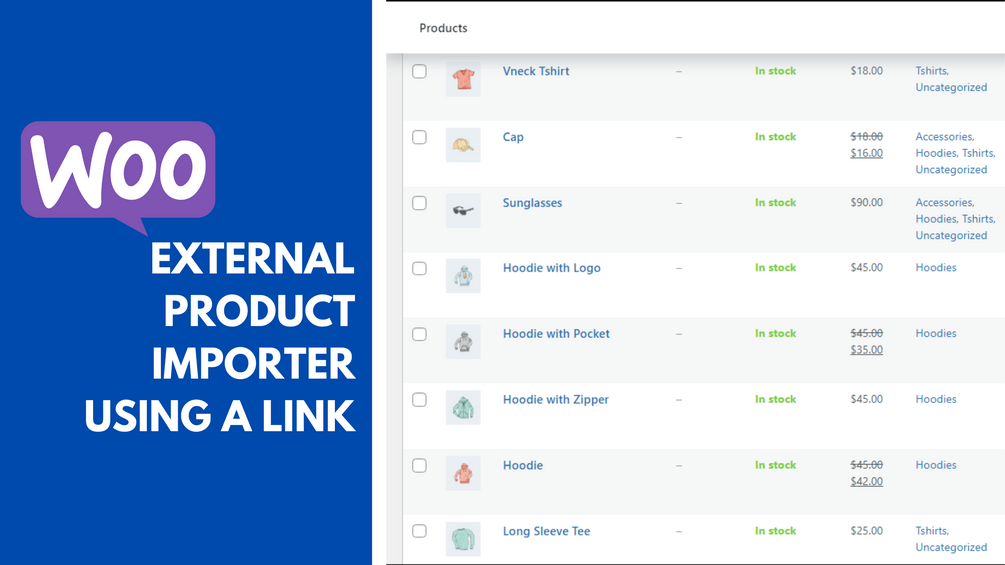1005x565 pixels.
Task: Open the Vneck Tshirt product thumbnail
Action: pos(463,79)
